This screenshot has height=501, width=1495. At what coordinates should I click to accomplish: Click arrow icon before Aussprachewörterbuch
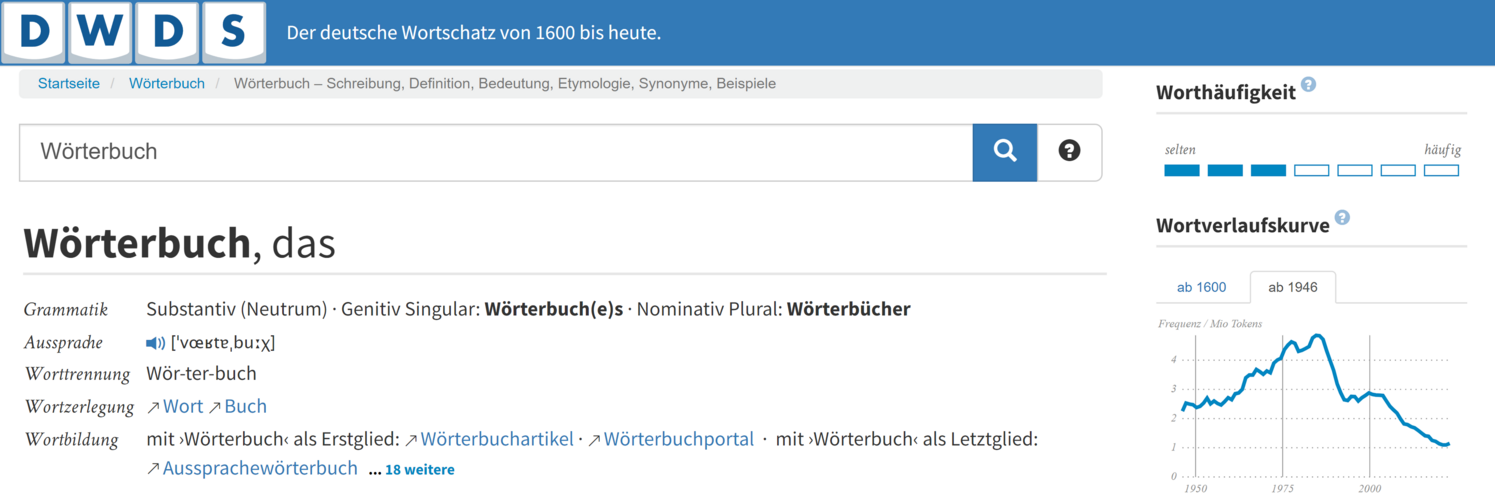[153, 469]
